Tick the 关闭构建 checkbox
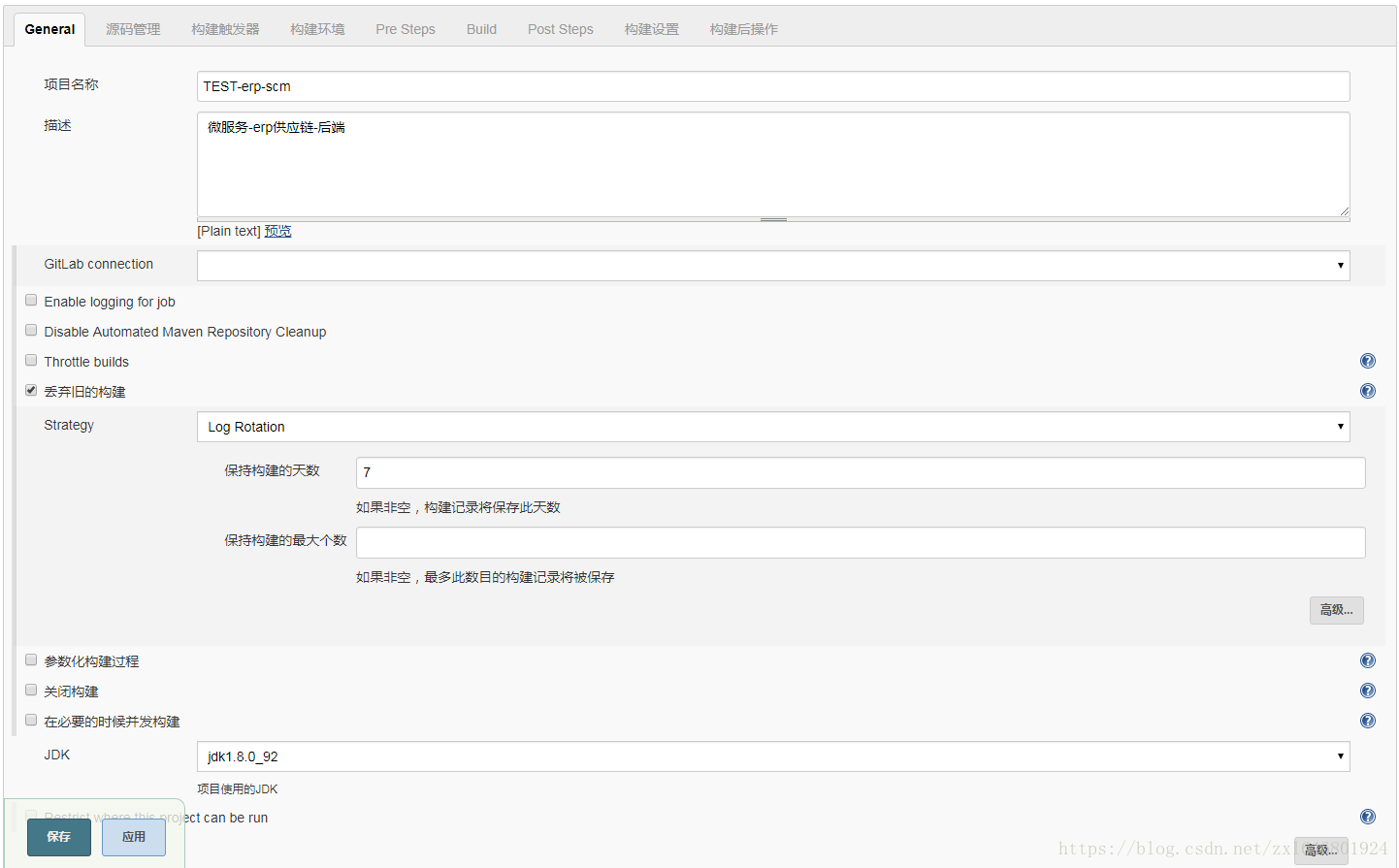The width and height of the screenshot is (1399, 868). [x=31, y=691]
